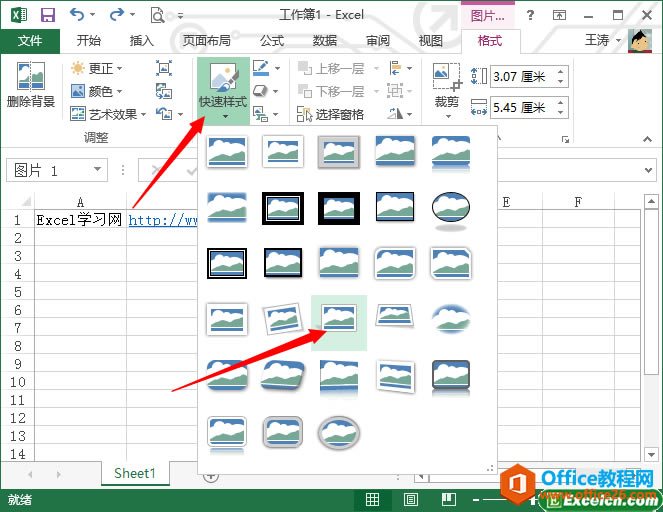663x512 pixels.
Task: Choose the metal oval picture style
Action: [x=339, y=433]
